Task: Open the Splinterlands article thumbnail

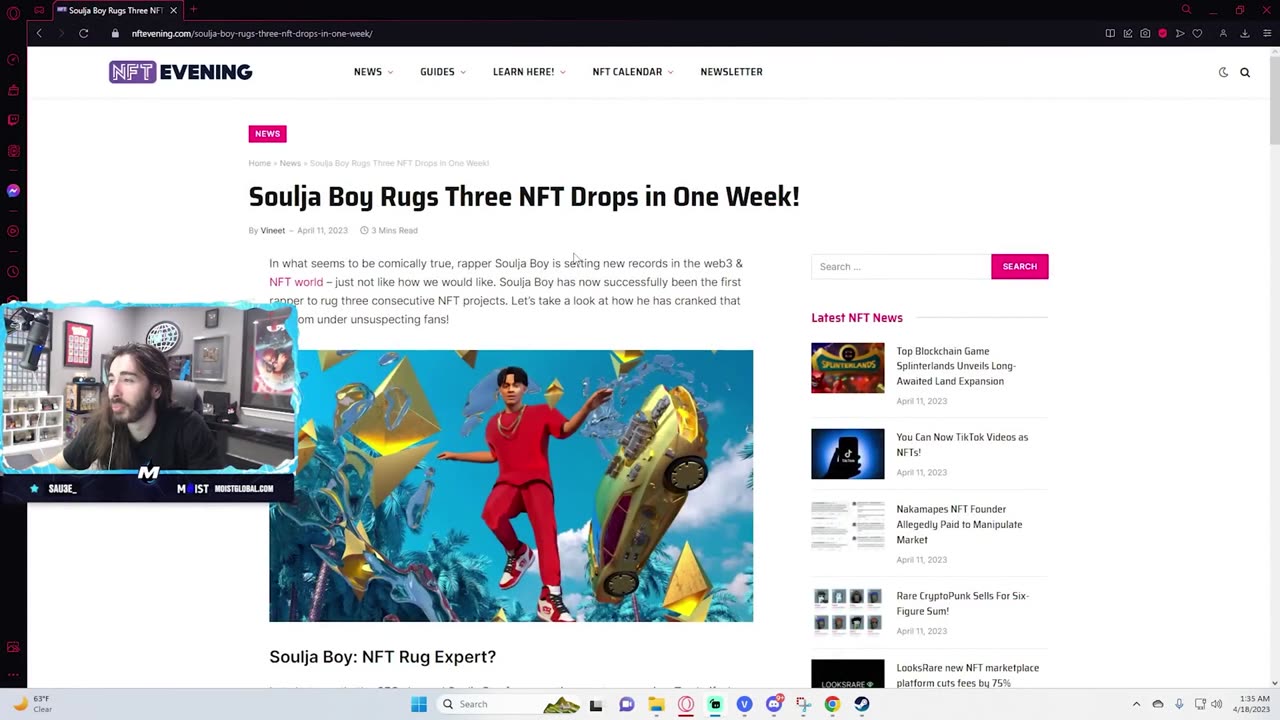Action: click(848, 368)
